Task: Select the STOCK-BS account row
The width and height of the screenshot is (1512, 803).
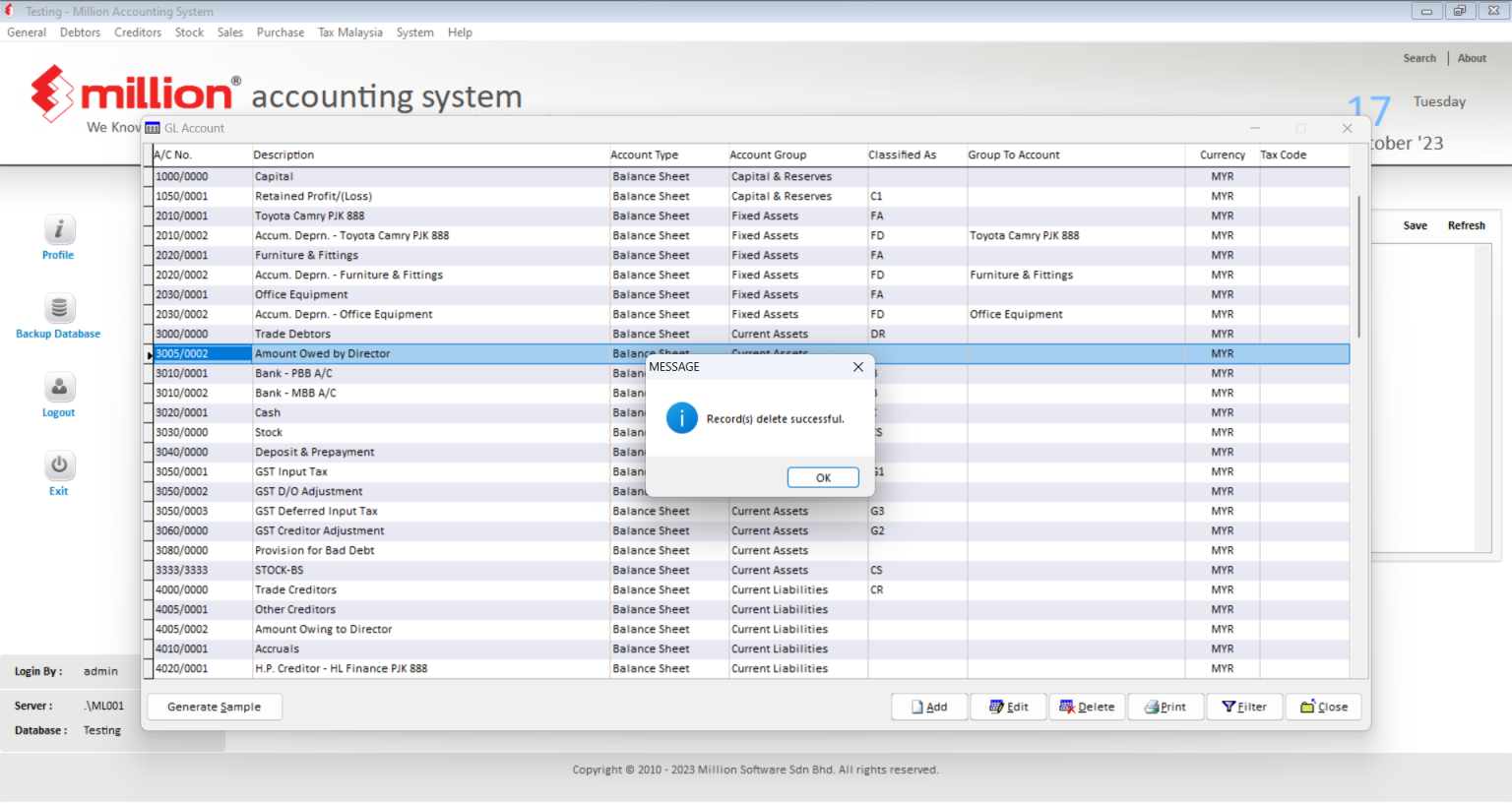Action: pyautogui.click(x=751, y=570)
